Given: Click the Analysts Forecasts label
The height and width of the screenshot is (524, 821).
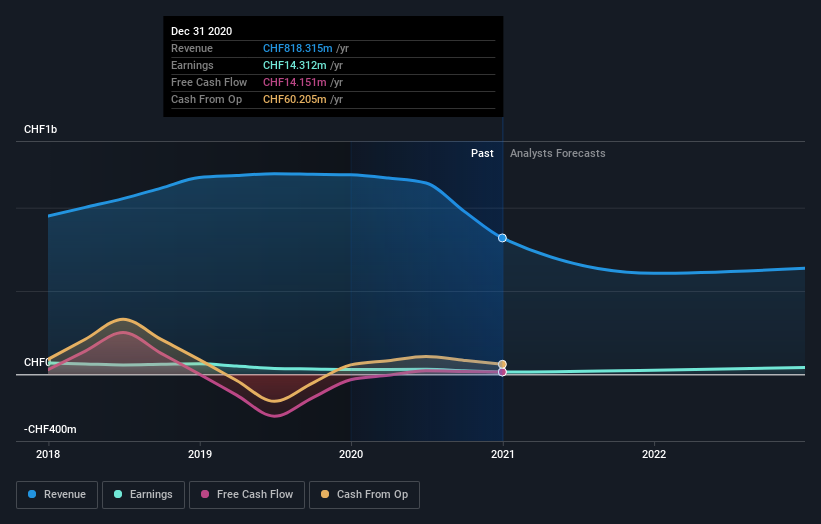Looking at the screenshot, I should 558,153.
